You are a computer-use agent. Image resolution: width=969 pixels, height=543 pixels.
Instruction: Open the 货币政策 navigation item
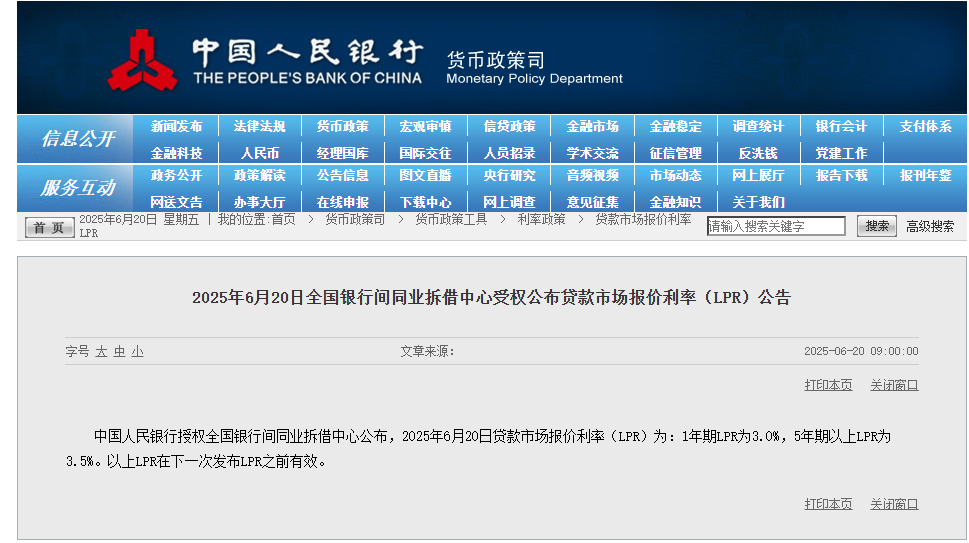pyautogui.click(x=342, y=127)
